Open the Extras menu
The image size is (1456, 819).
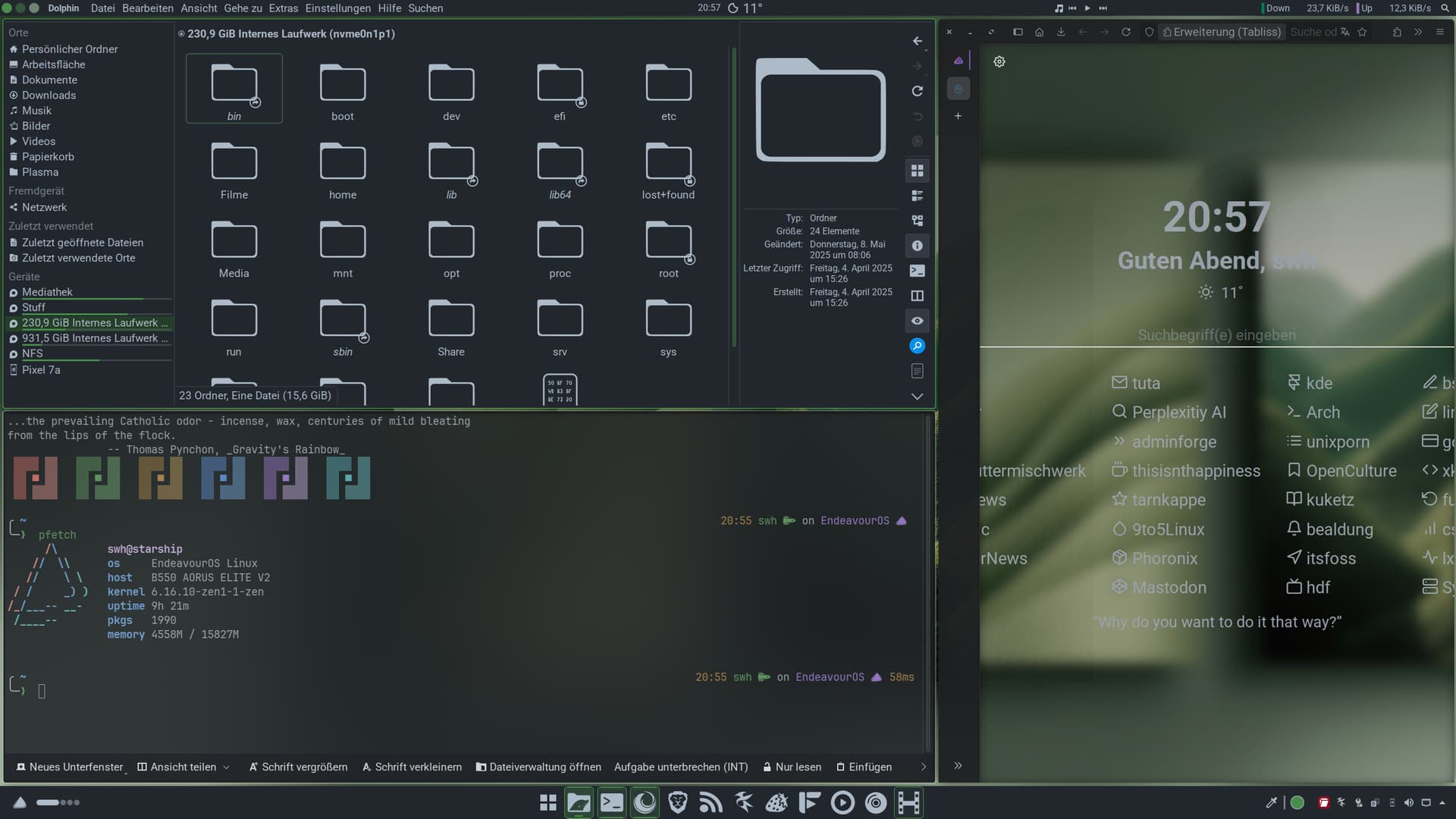pyautogui.click(x=283, y=8)
